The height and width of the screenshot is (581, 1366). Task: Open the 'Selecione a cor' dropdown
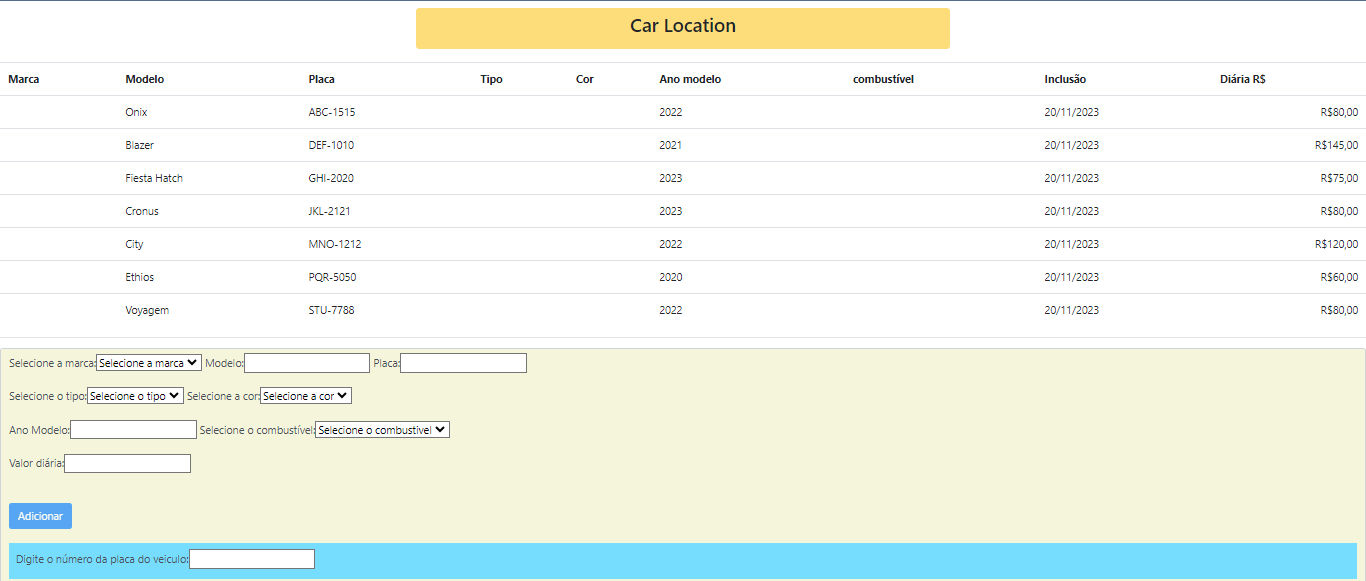click(x=306, y=396)
